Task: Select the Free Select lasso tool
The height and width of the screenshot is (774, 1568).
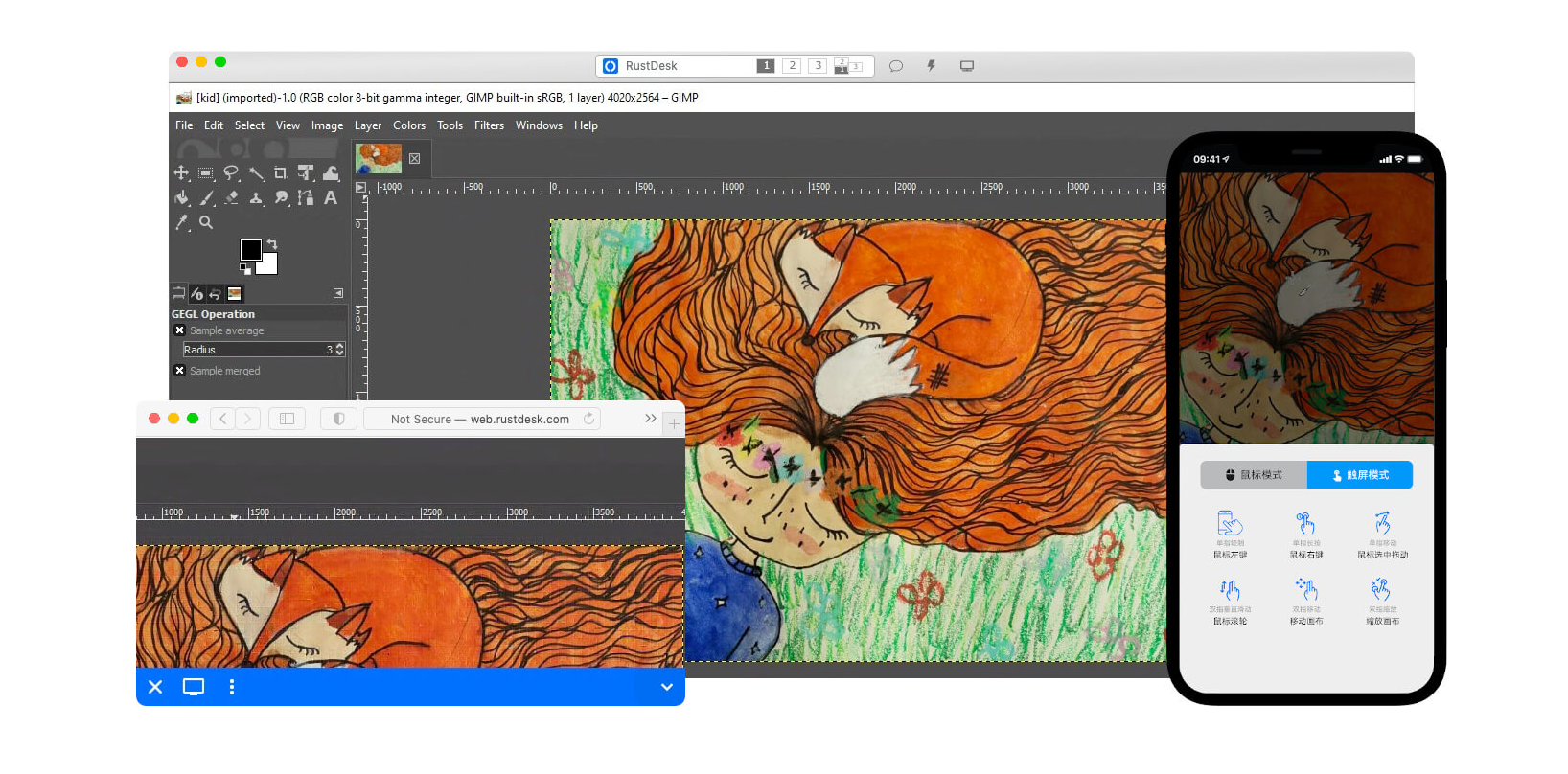Action: 231,173
